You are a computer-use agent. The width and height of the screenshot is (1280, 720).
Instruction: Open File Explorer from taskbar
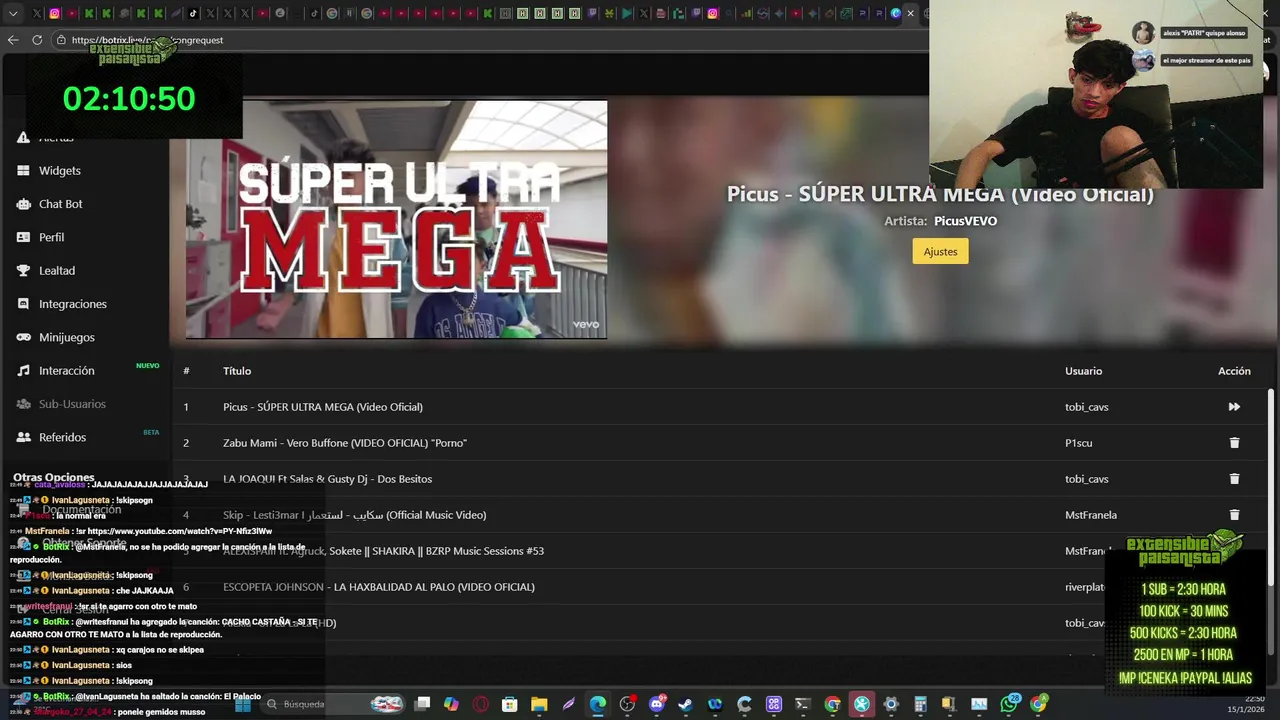[x=539, y=704]
